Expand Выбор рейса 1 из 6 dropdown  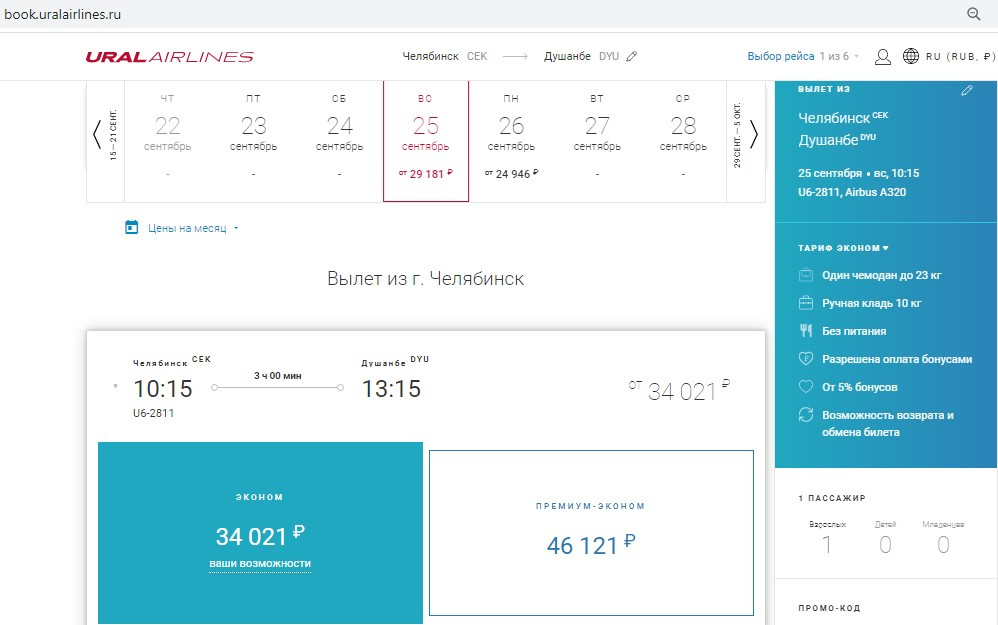(803, 56)
